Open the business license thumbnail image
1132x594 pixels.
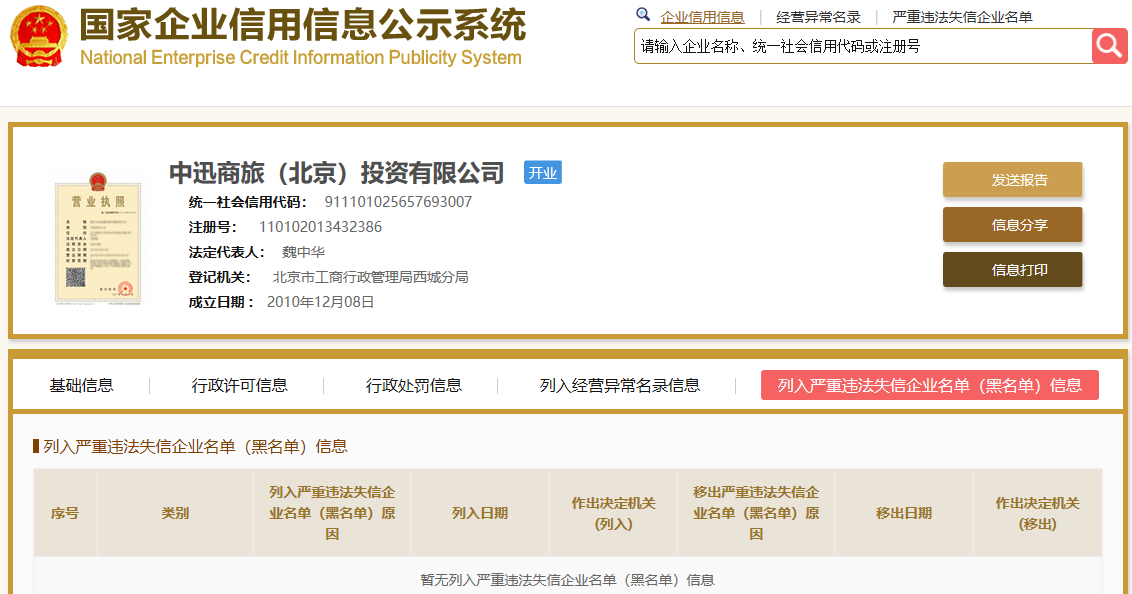(97, 239)
